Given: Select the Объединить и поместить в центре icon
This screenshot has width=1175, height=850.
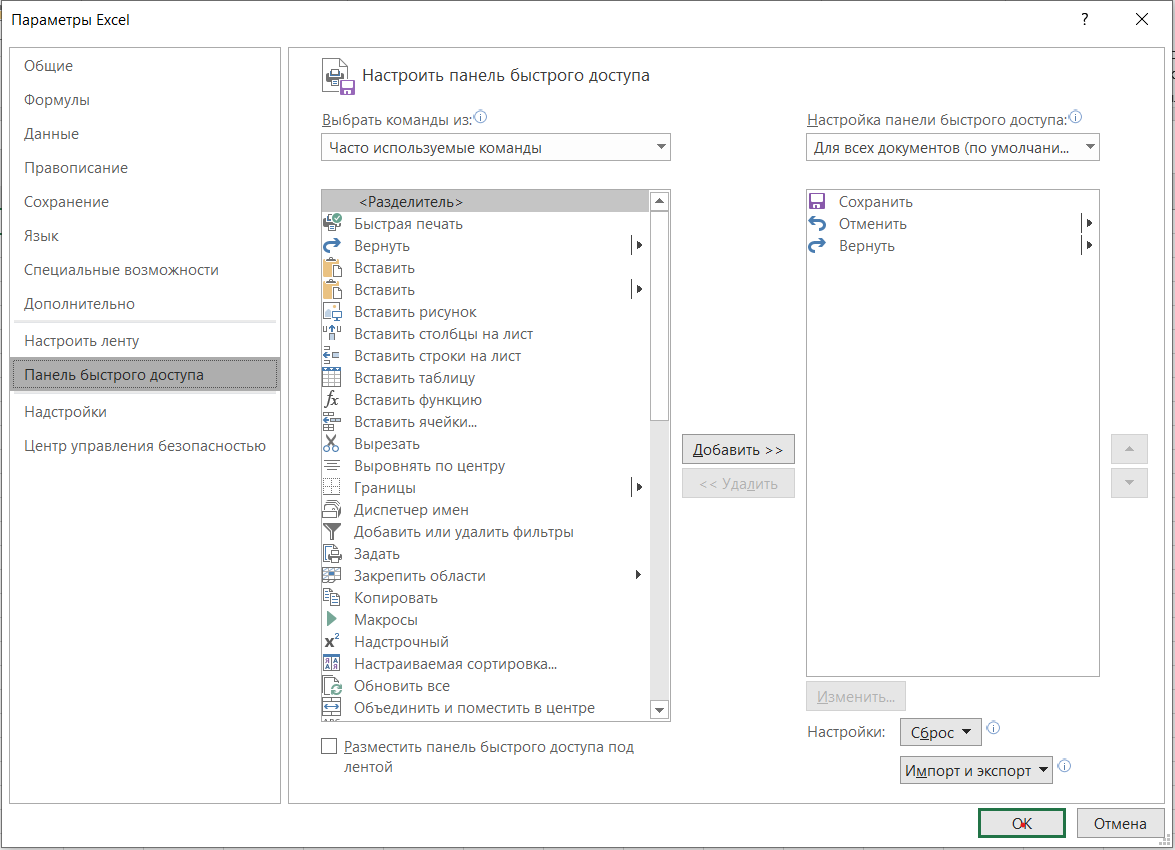Looking at the screenshot, I should (332, 708).
